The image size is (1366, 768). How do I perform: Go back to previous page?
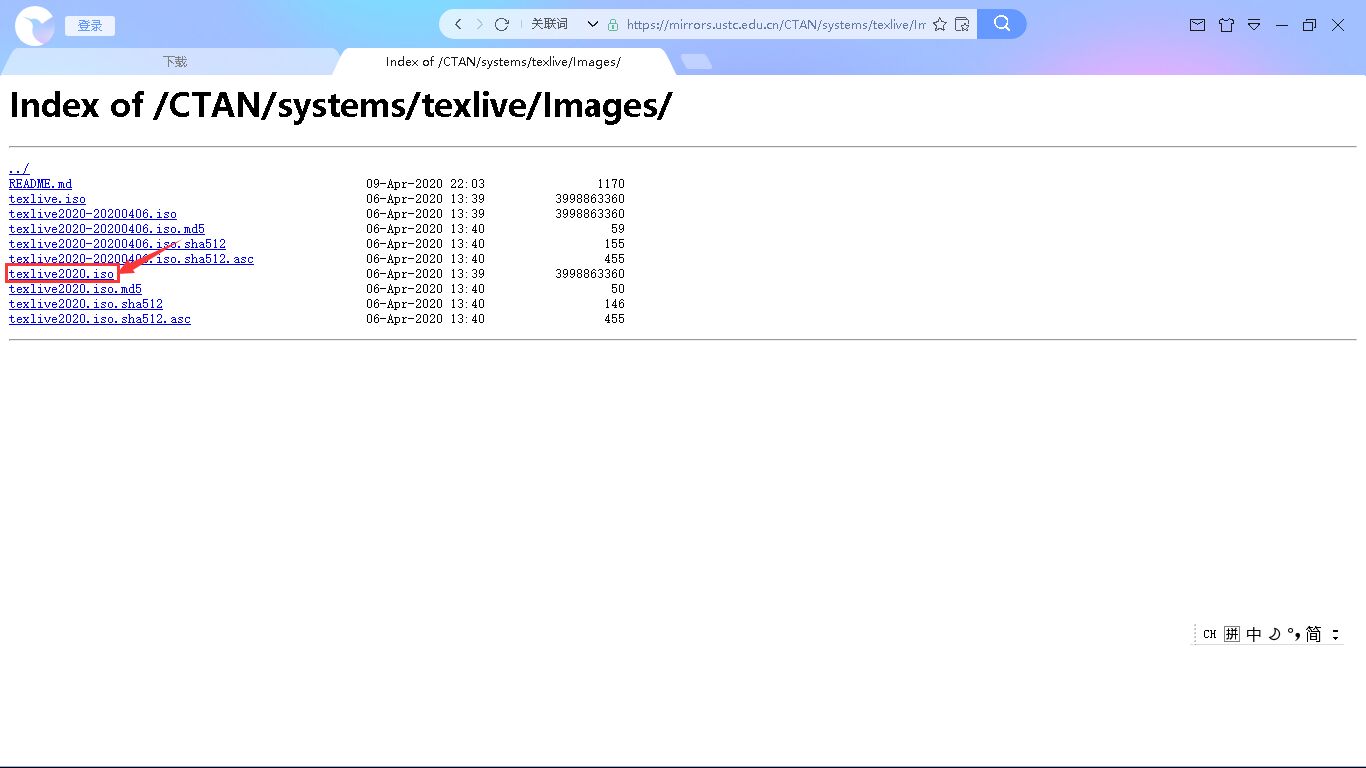click(458, 24)
